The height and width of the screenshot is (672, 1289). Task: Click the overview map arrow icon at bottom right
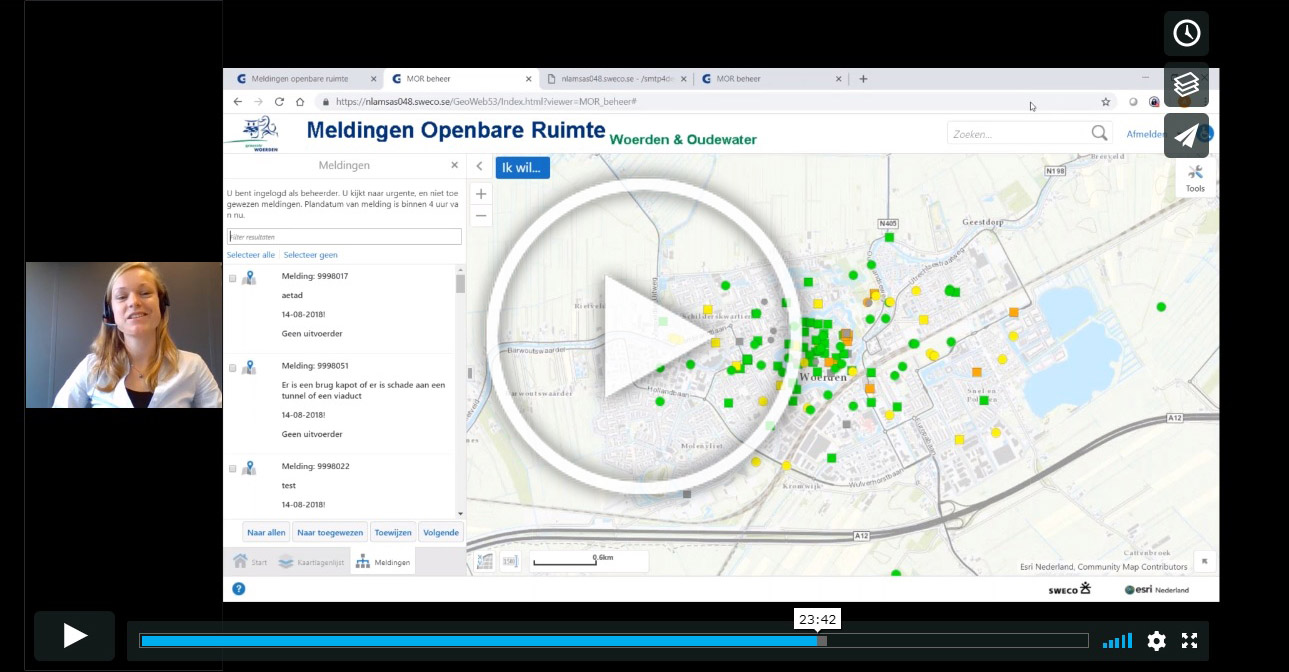point(1204,561)
